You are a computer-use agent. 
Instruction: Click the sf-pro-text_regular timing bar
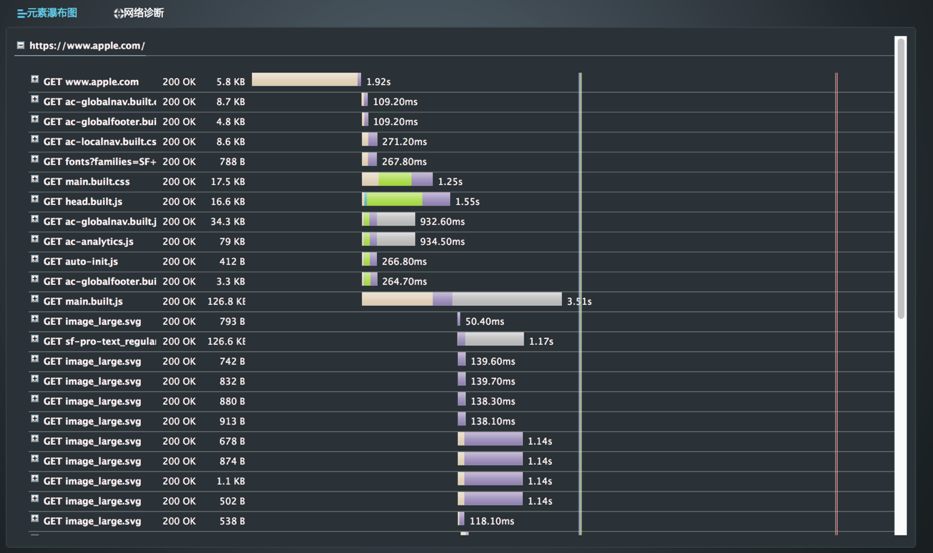(x=490, y=339)
